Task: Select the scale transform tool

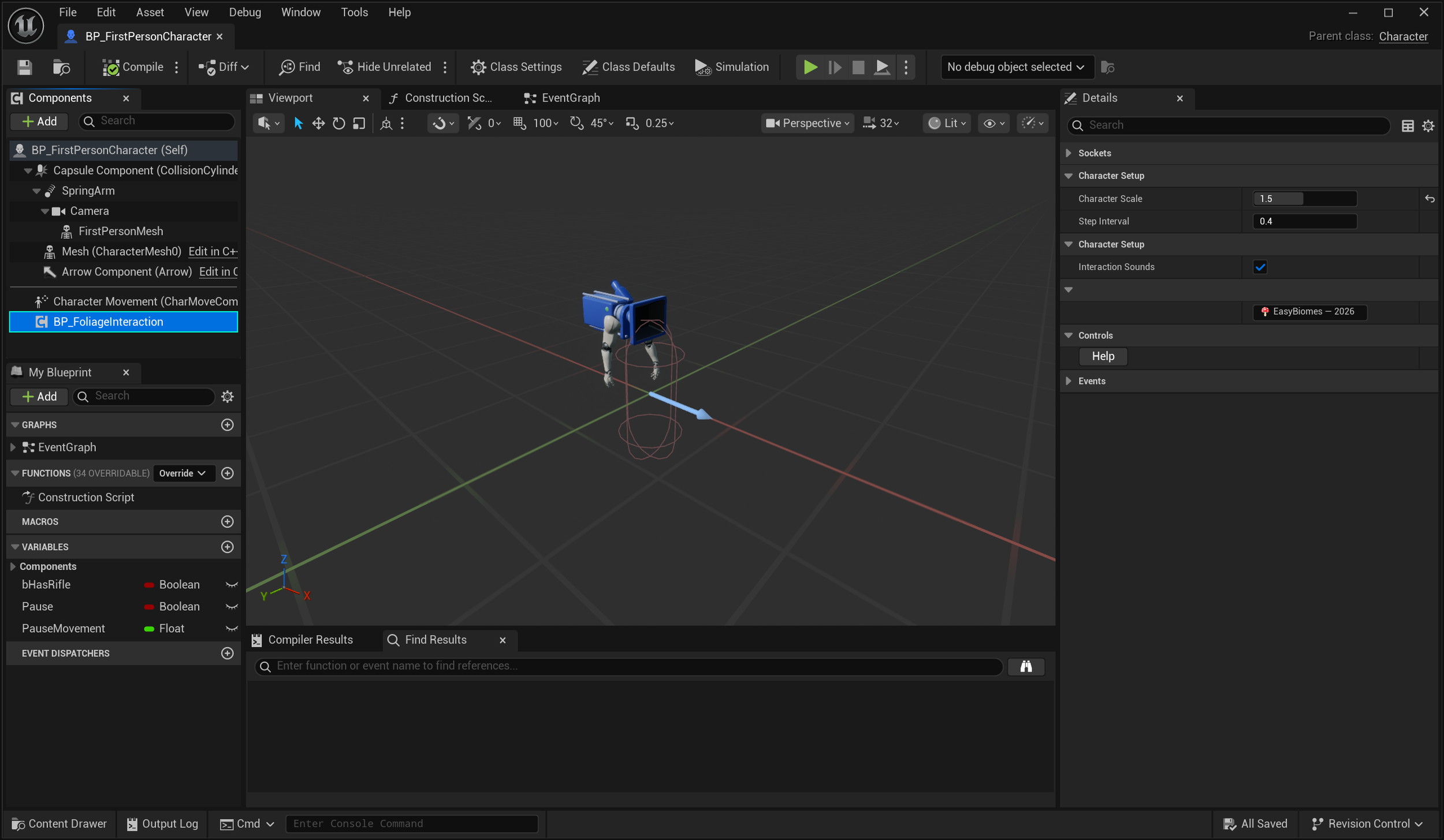Action: (x=359, y=123)
